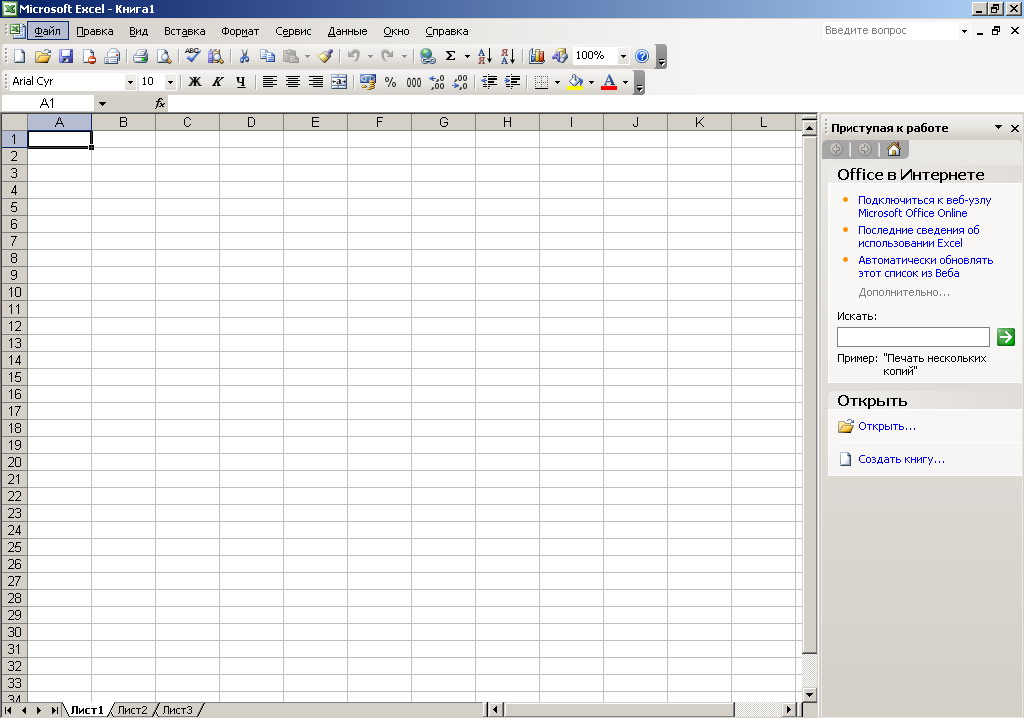Image resolution: width=1024 pixels, height=718 pixels.
Task: Apply Percent Style format icon
Action: [390, 82]
